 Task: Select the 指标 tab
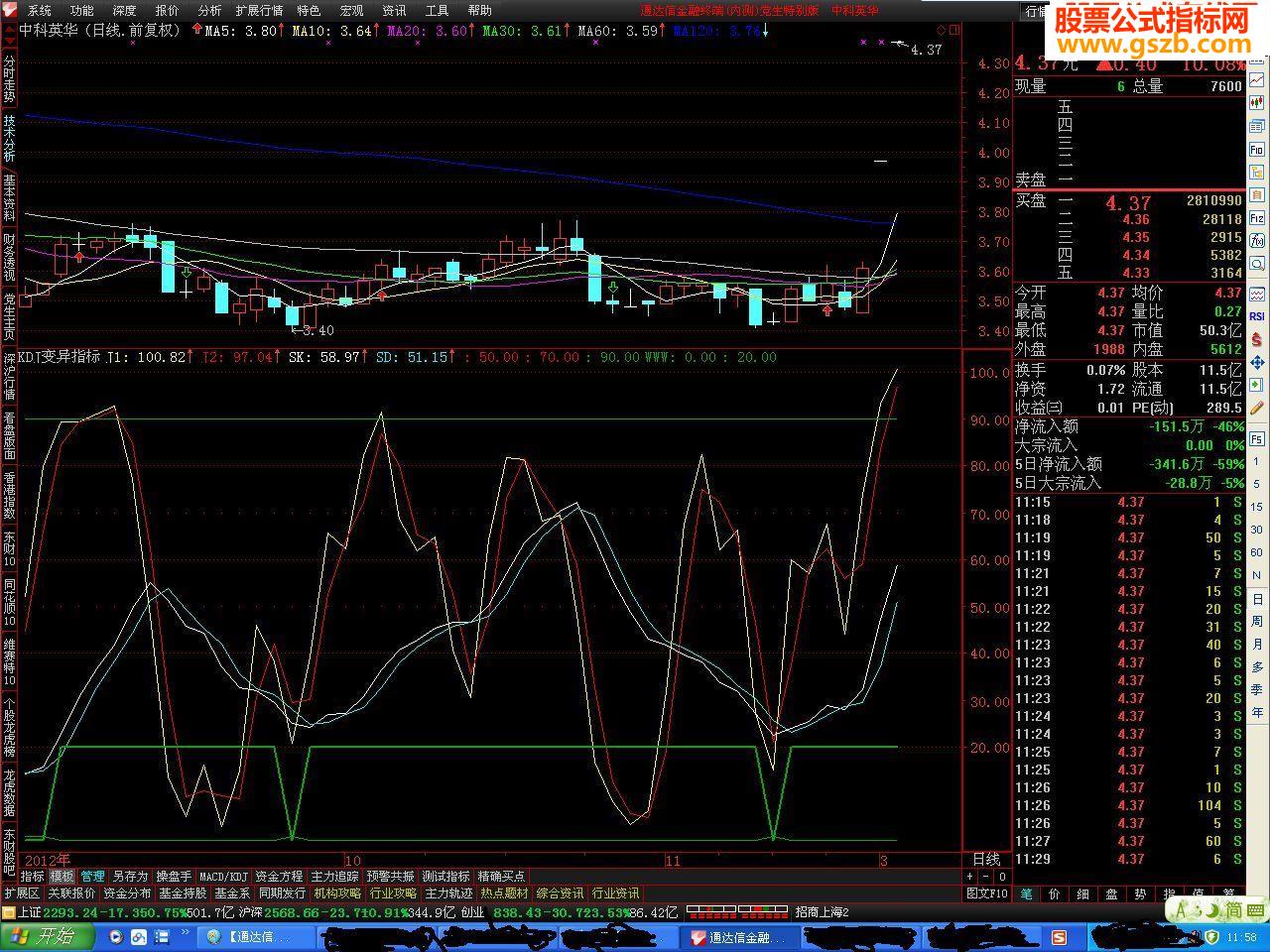point(33,877)
